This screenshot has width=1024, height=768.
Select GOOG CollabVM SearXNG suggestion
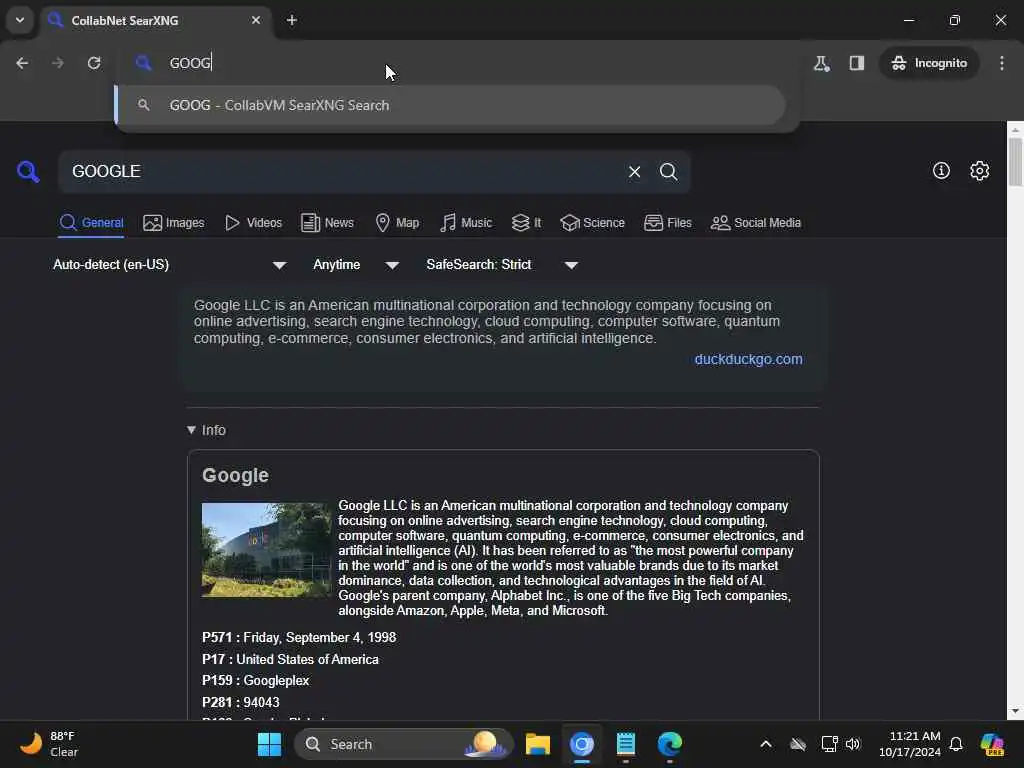(451, 105)
